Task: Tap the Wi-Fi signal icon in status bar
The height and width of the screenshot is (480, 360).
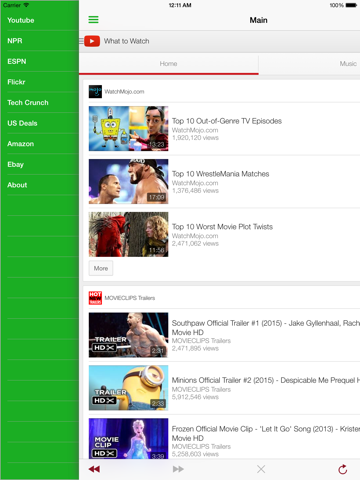Action: click(26, 5)
